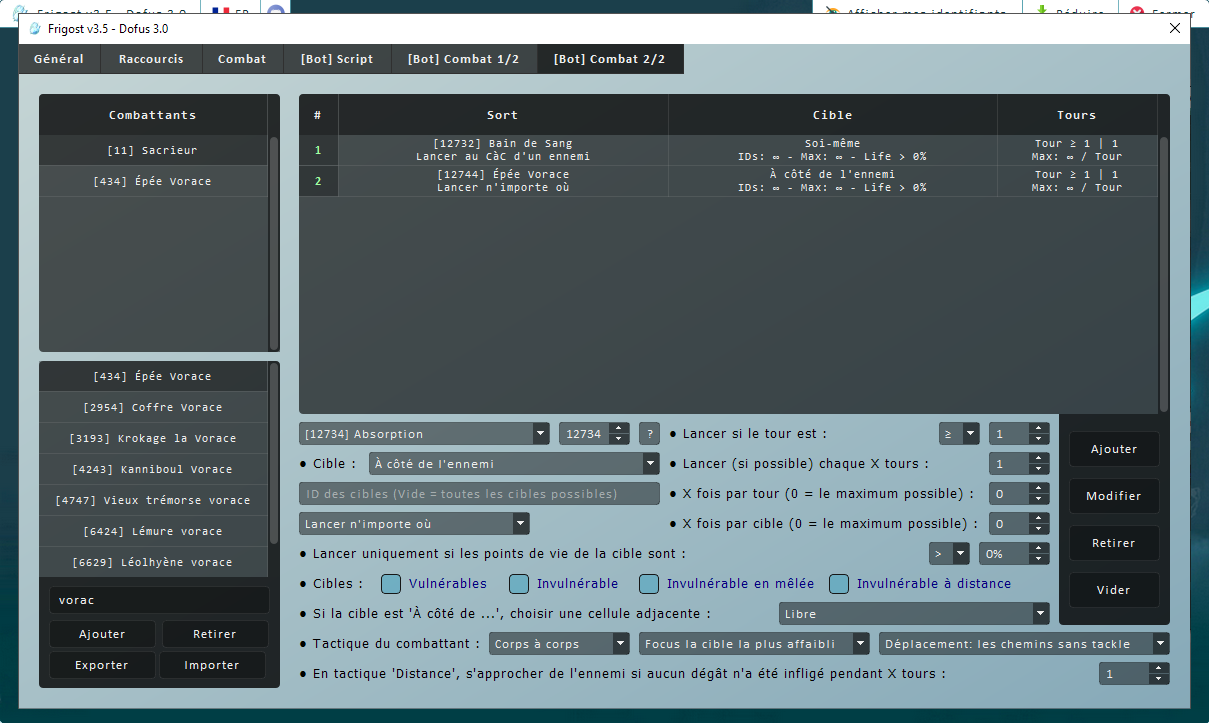This screenshot has height=723, width=1209.
Task: Enable targeting 'Invulnérable à distance' enemies
Action: pos(839,583)
